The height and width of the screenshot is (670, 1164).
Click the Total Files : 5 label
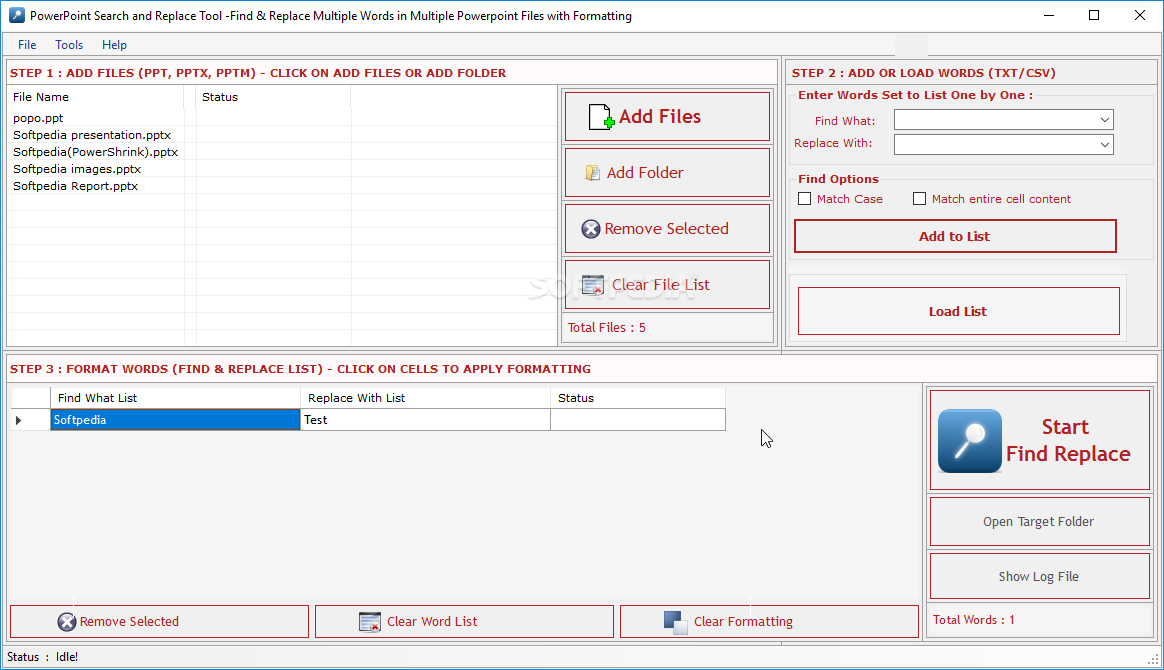[606, 328]
